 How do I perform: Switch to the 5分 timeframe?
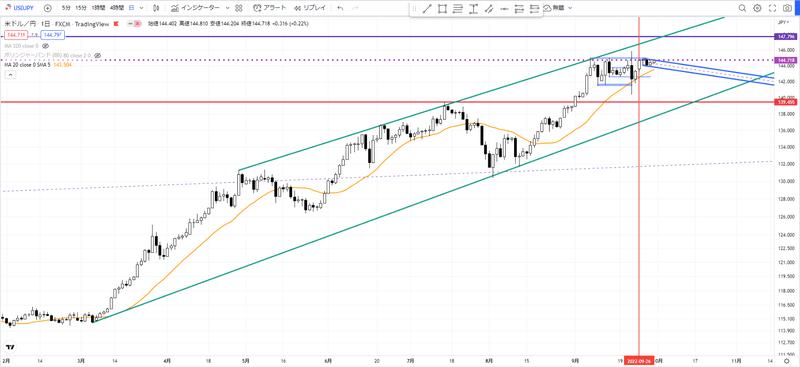coord(67,8)
